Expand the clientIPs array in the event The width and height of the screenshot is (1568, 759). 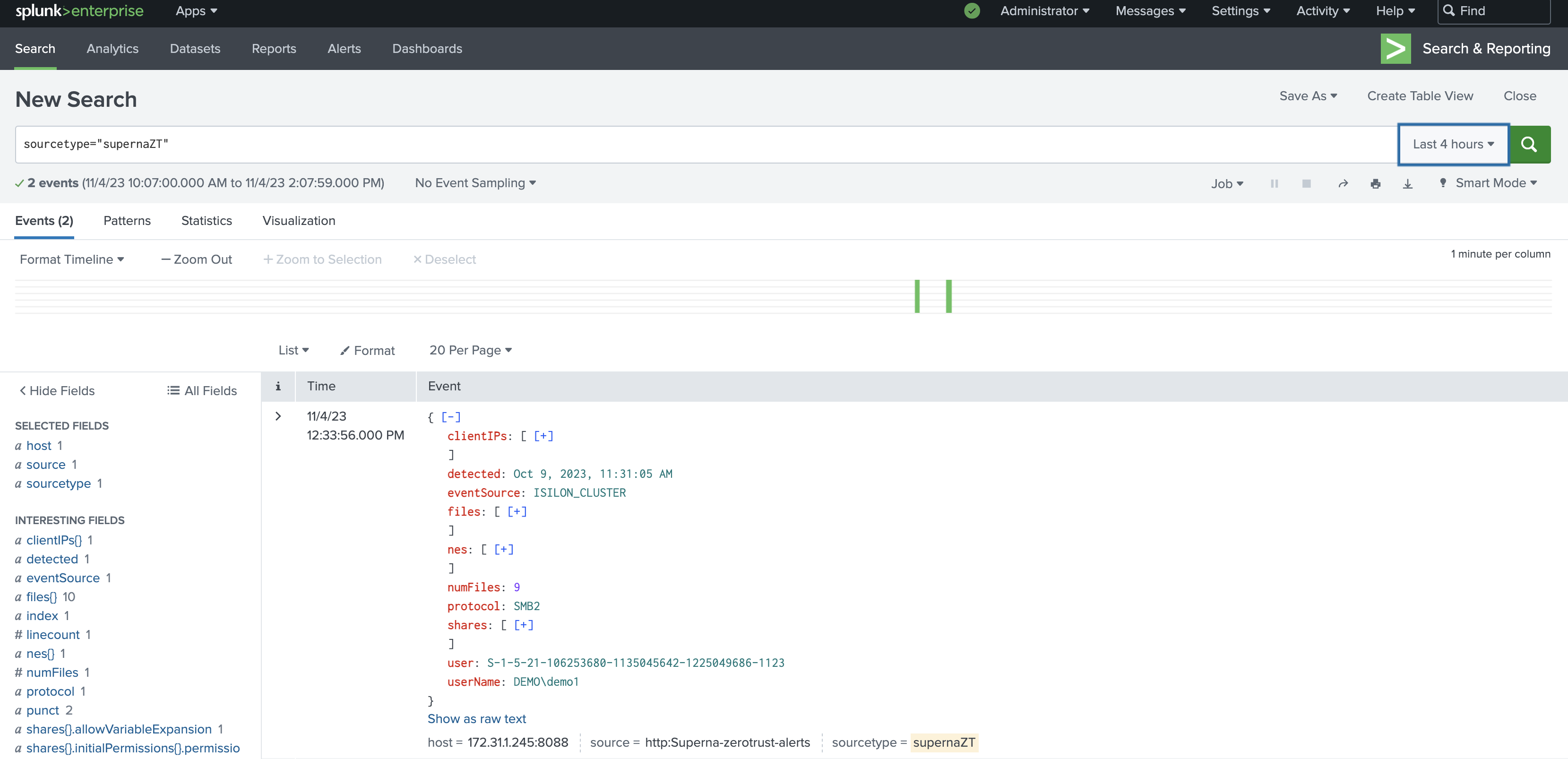[x=542, y=436]
